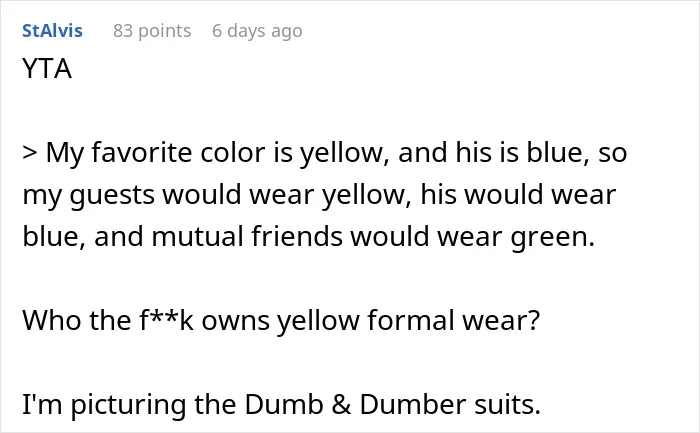This screenshot has height=433, width=700.
Task: Click the word suits ending the comment
Action: tap(508, 404)
